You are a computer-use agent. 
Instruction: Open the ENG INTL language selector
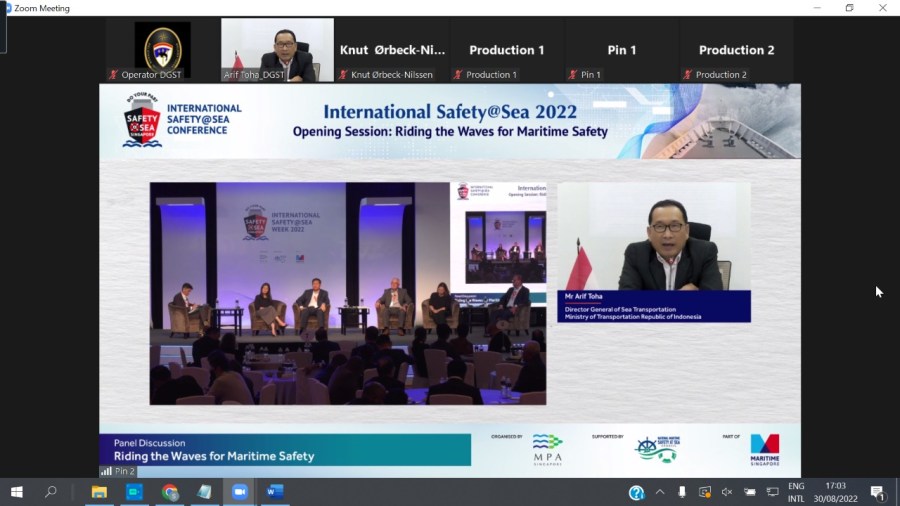796,492
